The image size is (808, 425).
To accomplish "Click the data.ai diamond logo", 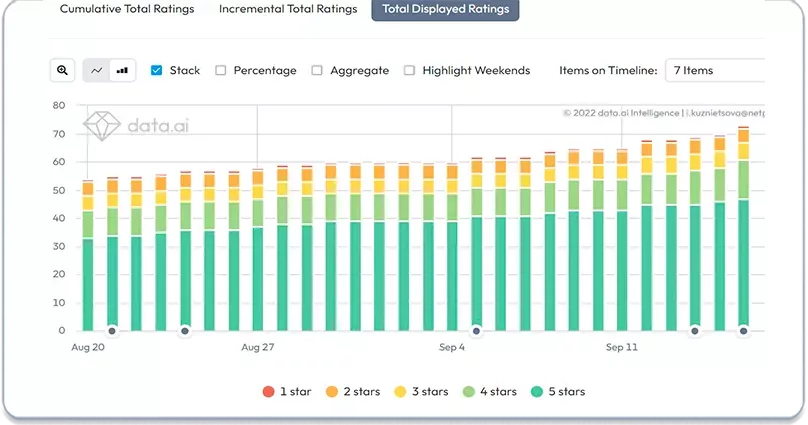I will (102, 125).
